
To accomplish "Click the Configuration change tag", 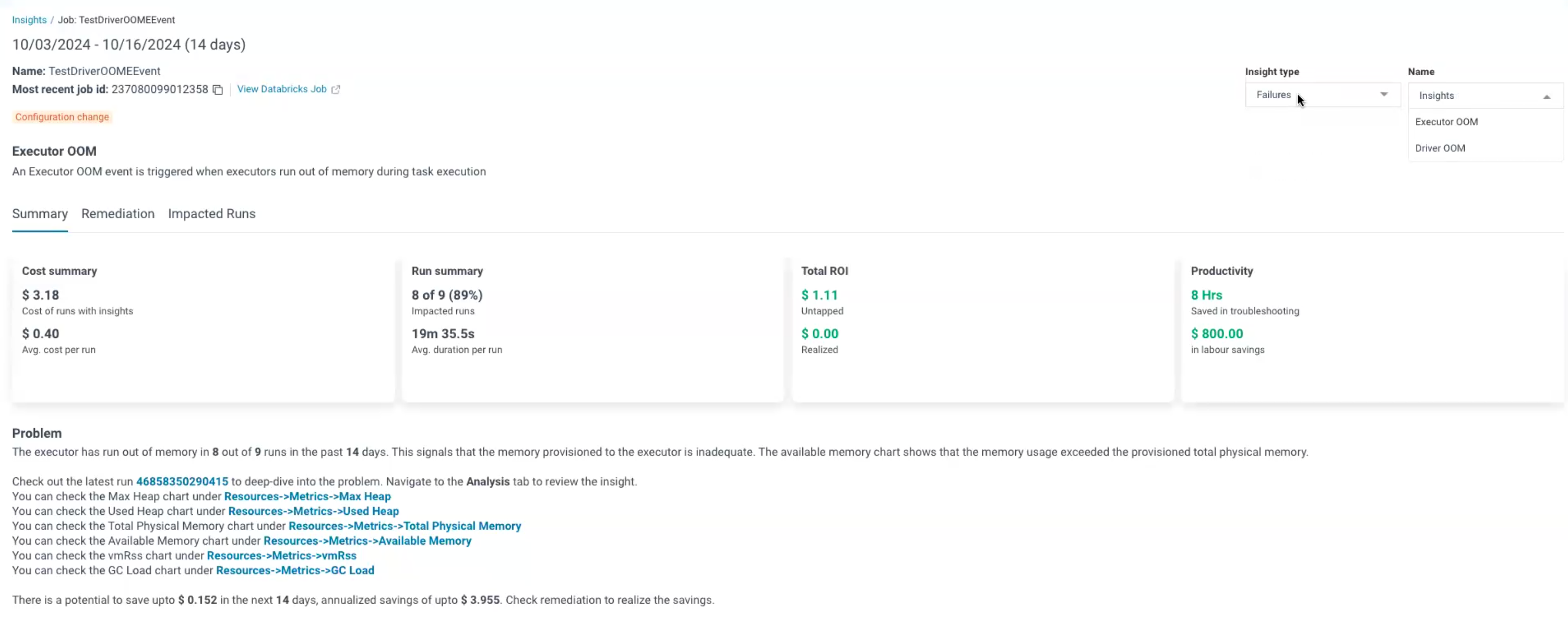I will click(62, 117).
